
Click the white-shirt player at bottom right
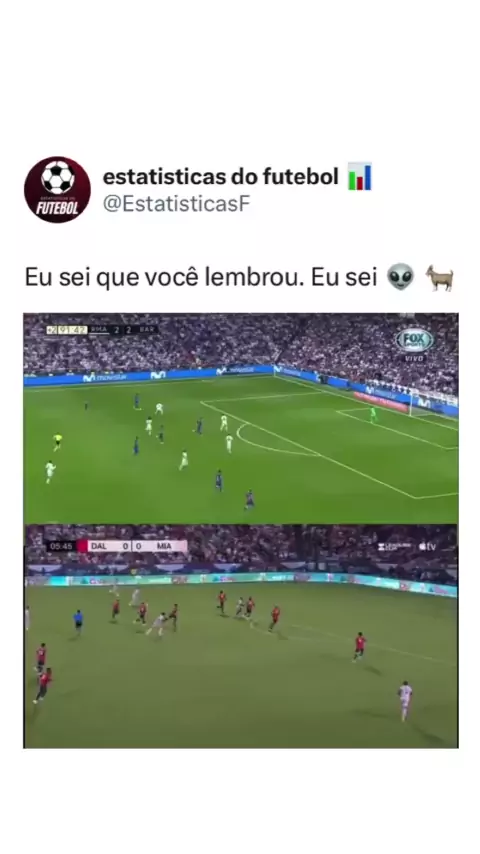(404, 700)
